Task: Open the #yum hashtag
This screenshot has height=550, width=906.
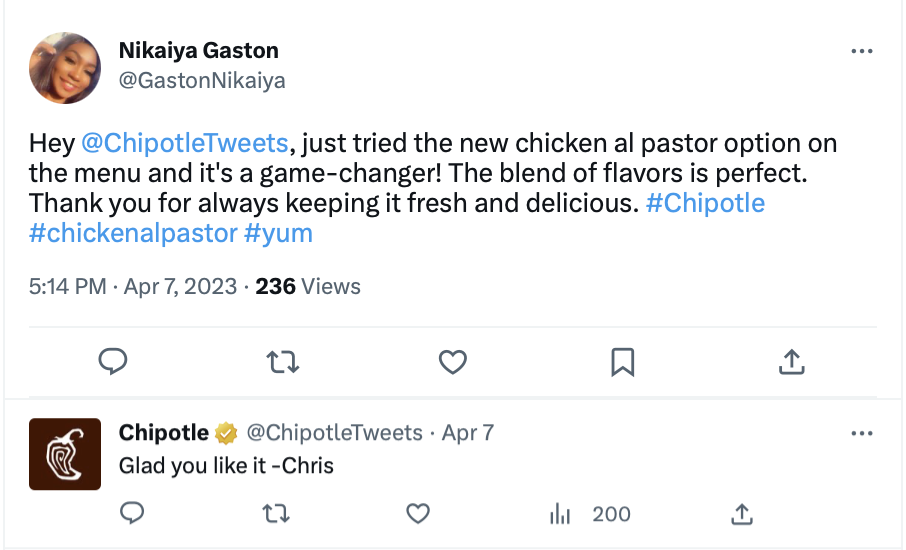Action: click(x=278, y=234)
